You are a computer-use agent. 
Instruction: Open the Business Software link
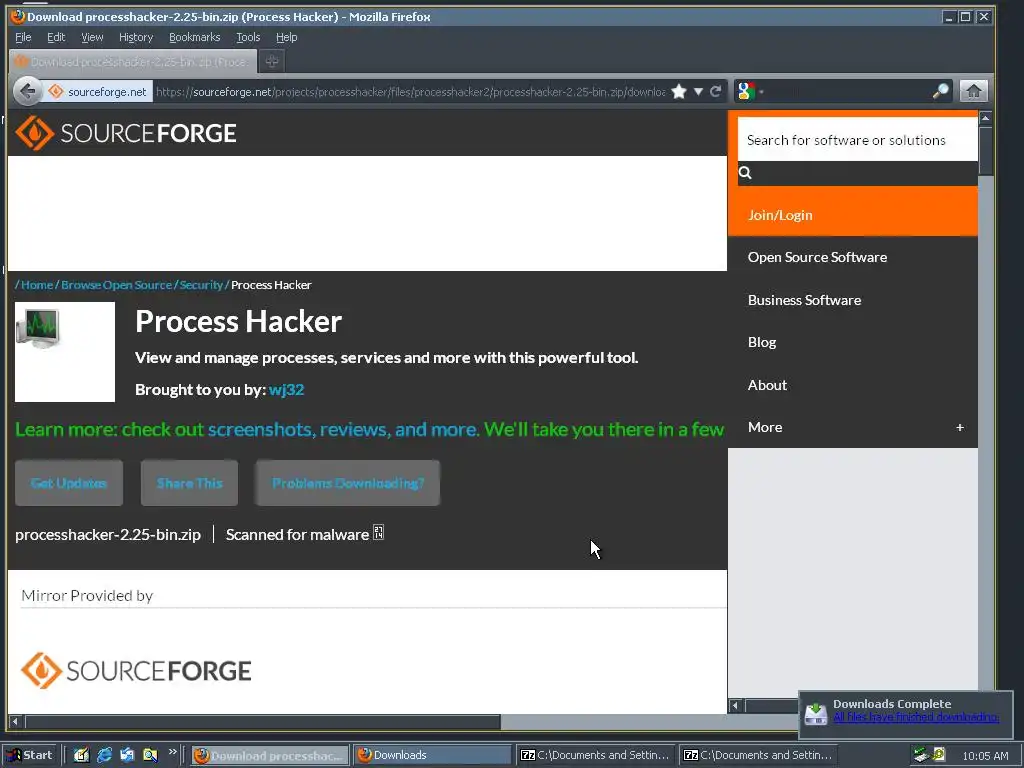pyautogui.click(x=804, y=300)
